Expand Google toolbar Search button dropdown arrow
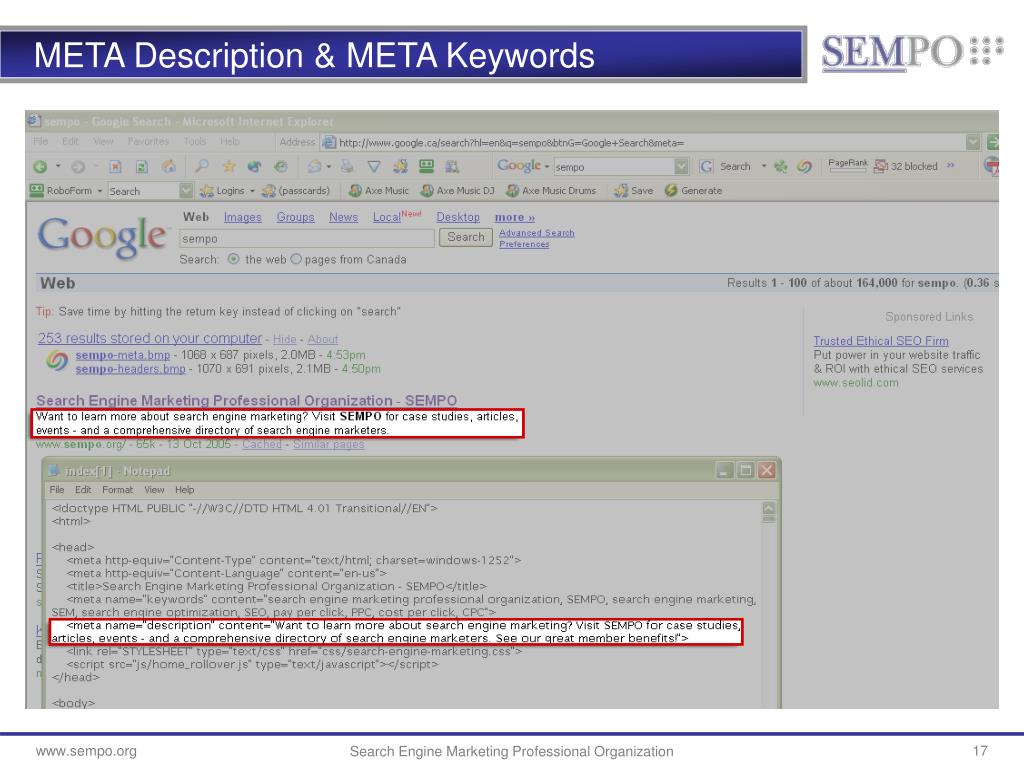Image resolution: width=1024 pixels, height=768 pixels. [x=763, y=167]
